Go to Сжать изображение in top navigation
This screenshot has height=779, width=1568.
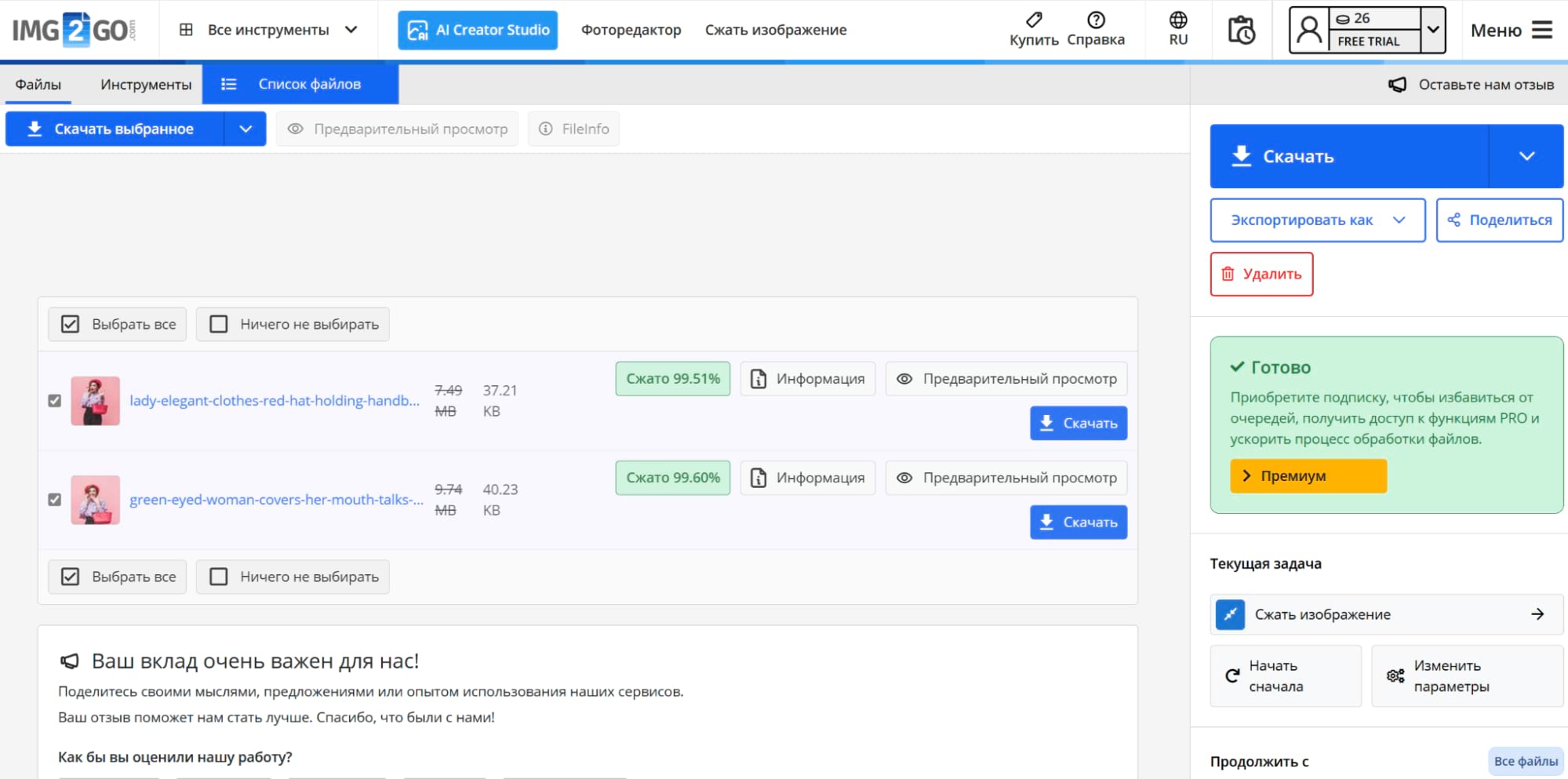(x=776, y=30)
